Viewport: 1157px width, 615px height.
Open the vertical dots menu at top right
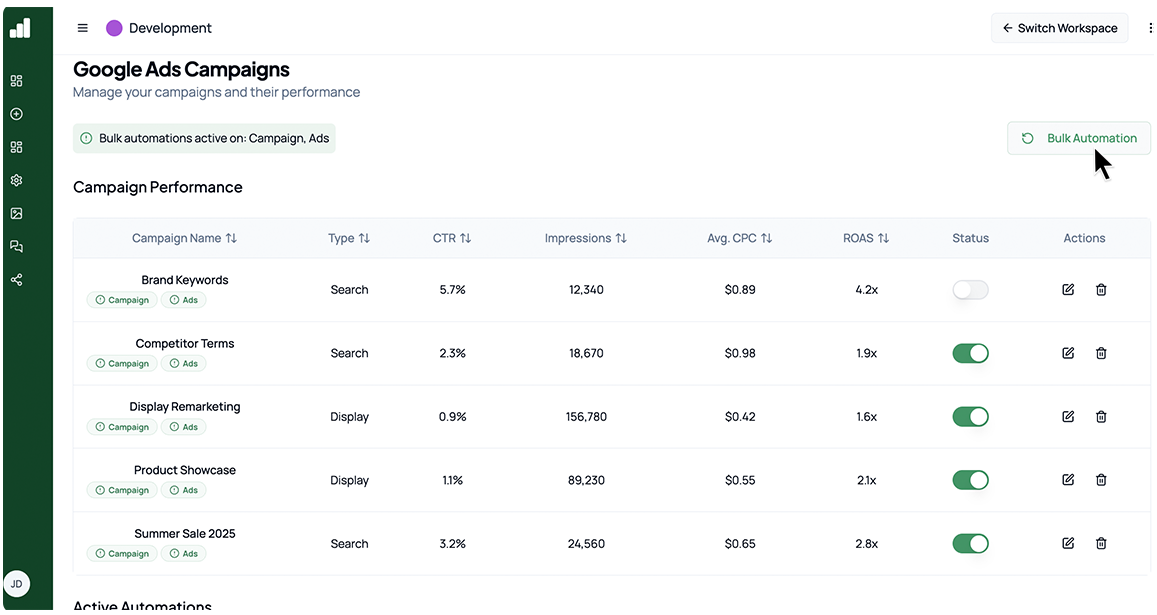[x=1150, y=28]
